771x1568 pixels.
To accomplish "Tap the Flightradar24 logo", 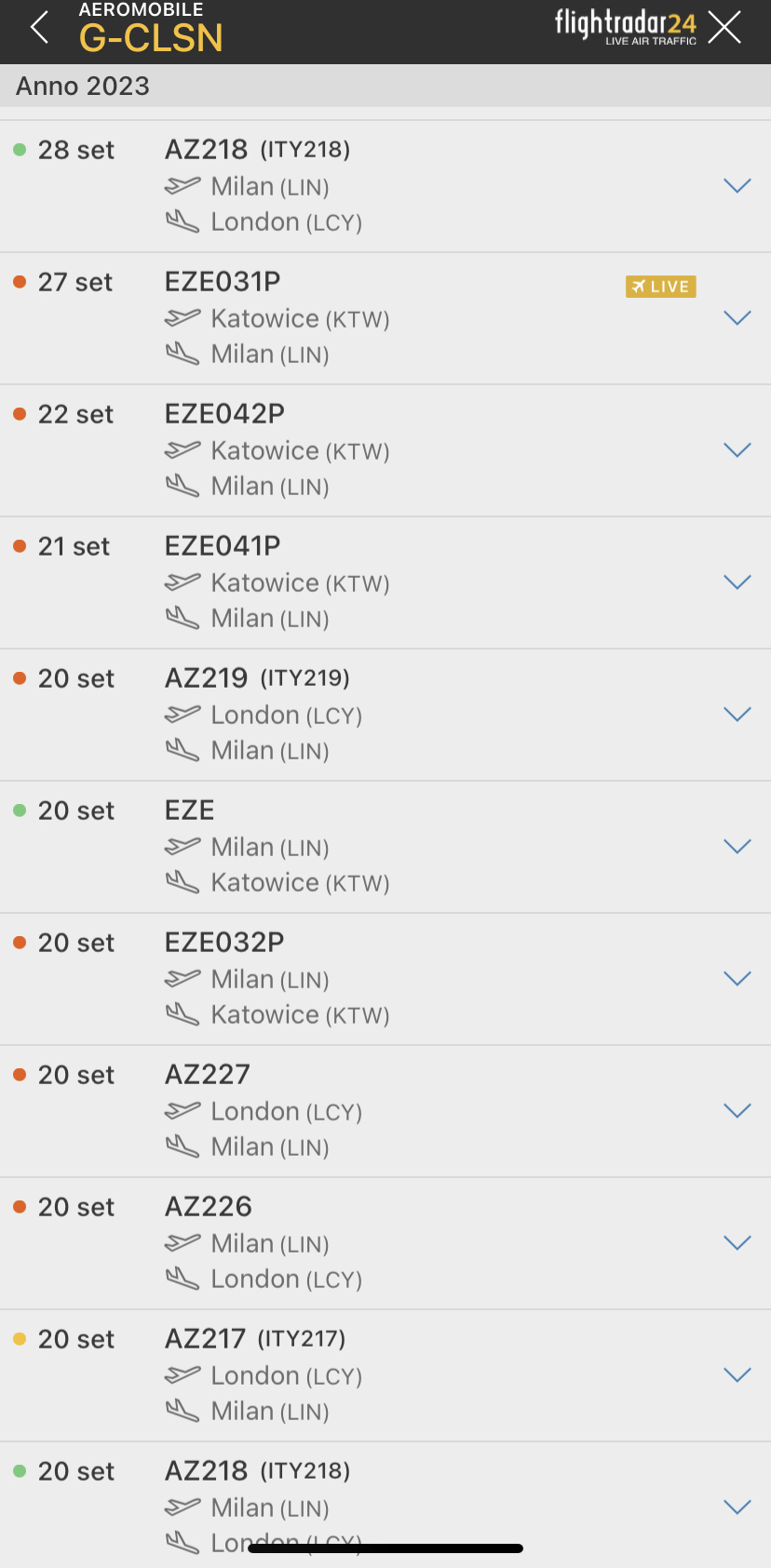I will pos(625,26).
